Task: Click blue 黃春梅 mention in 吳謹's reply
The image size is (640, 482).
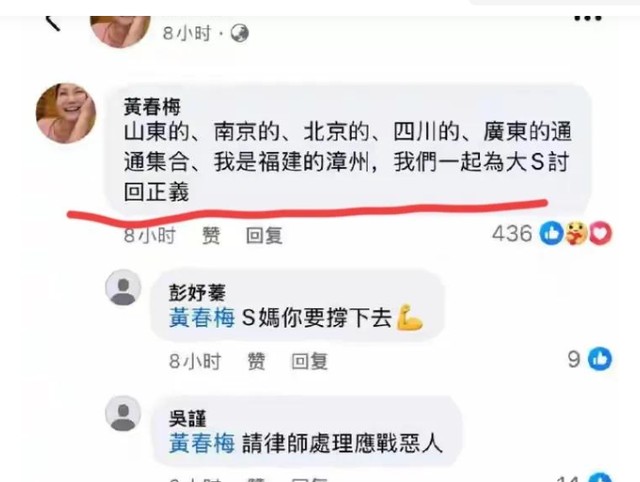Action: pos(202,444)
